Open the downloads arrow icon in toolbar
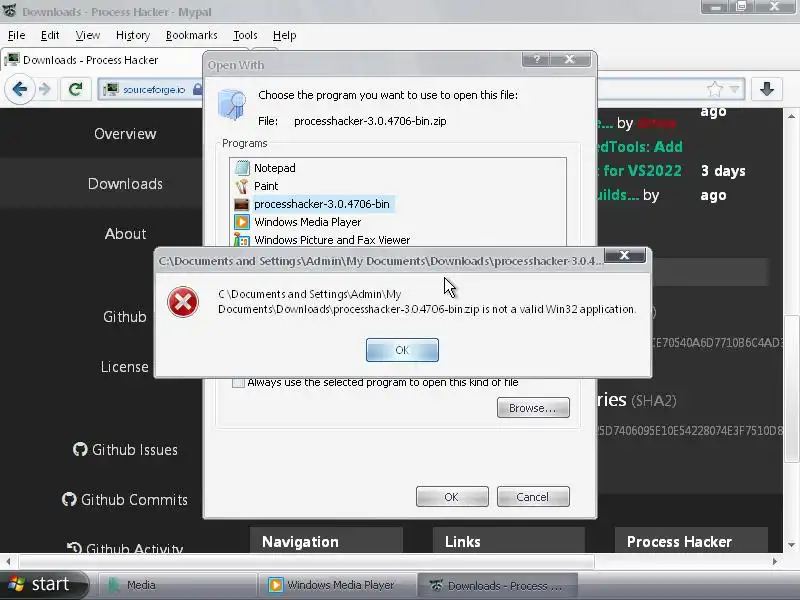The height and width of the screenshot is (600, 800). (766, 89)
